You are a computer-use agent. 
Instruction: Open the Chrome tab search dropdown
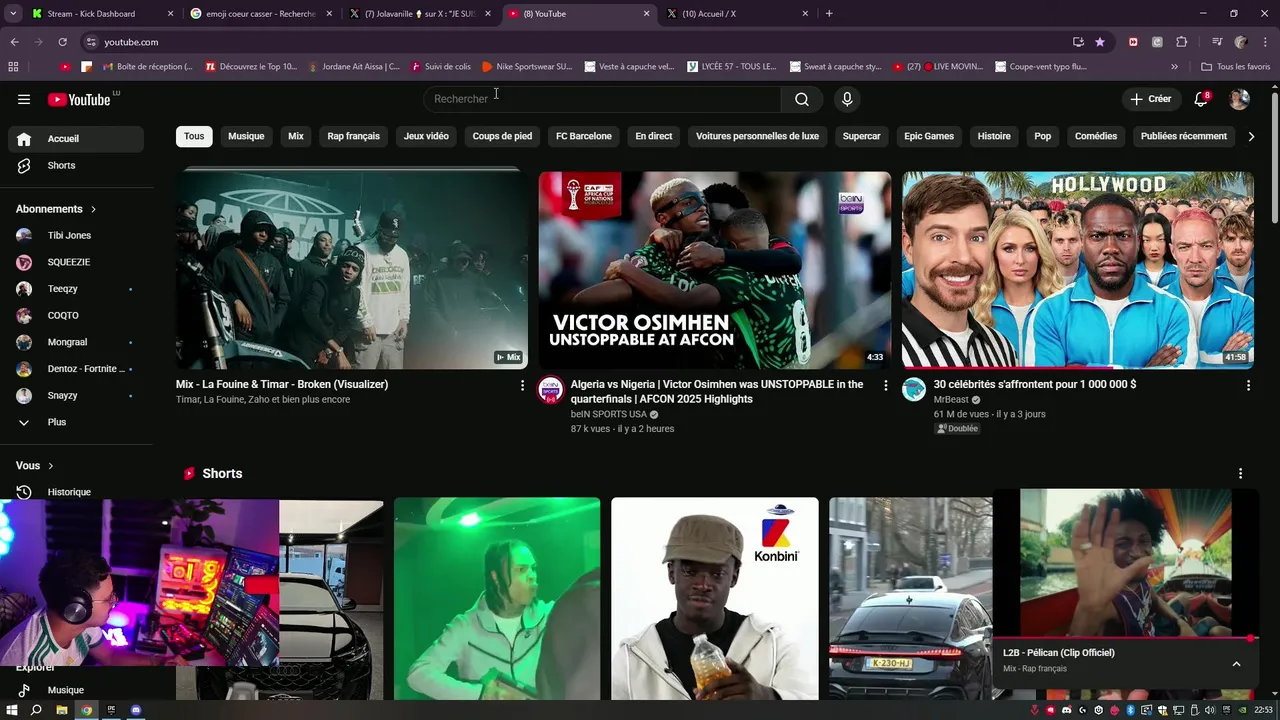coord(13,14)
